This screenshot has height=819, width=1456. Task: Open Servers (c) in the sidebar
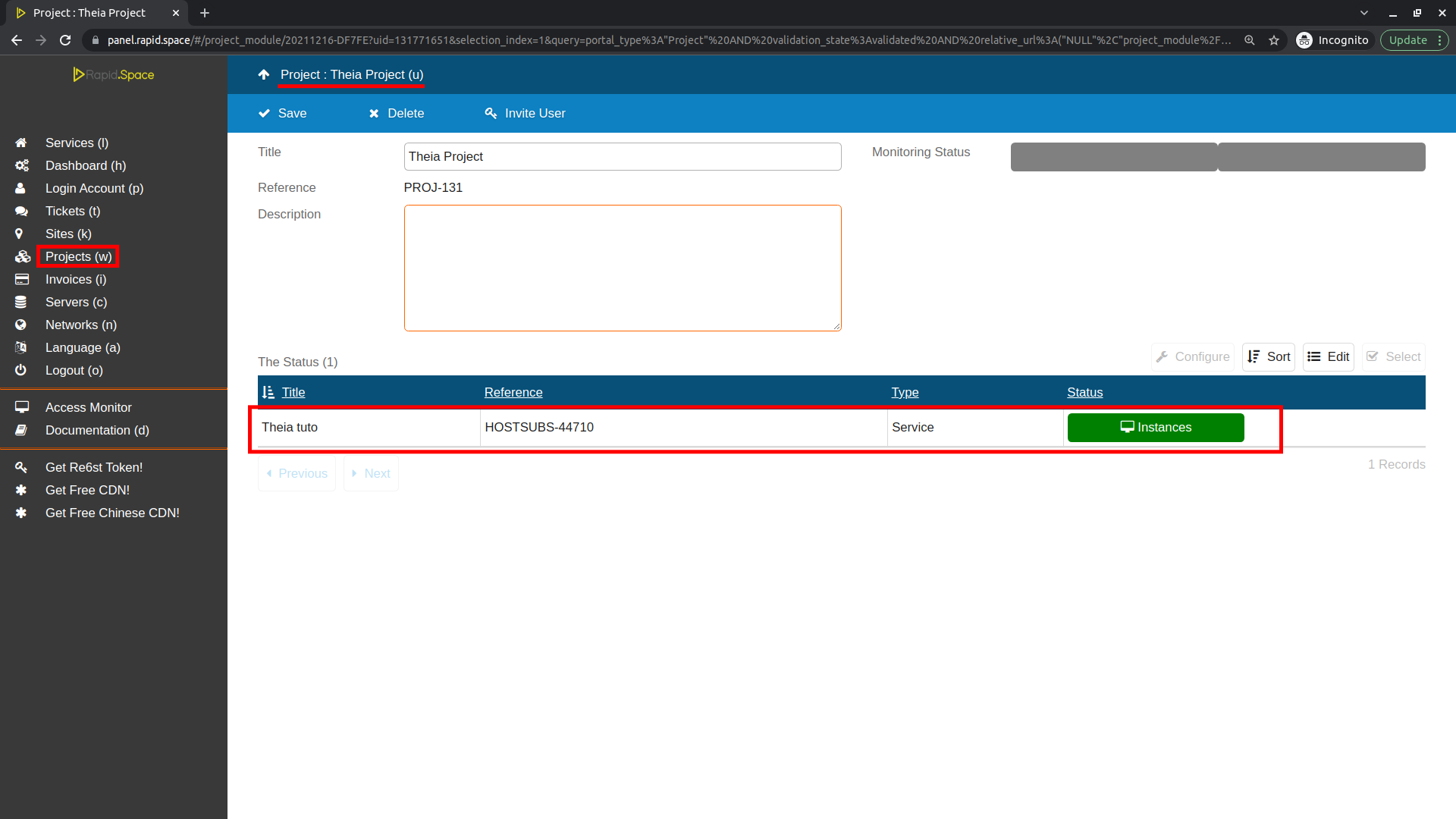[76, 302]
